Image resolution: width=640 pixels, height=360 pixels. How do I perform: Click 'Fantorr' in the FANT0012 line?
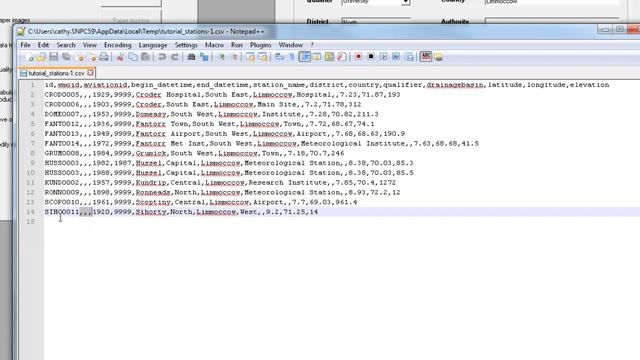tap(151, 124)
